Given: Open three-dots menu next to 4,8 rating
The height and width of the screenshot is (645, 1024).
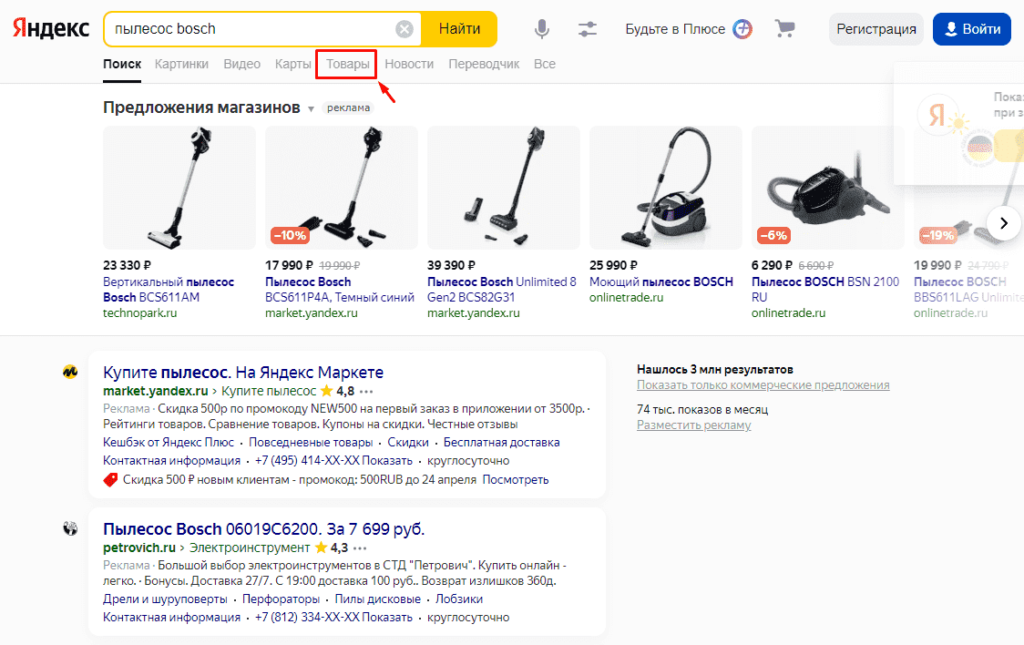Looking at the screenshot, I should pos(366,392).
